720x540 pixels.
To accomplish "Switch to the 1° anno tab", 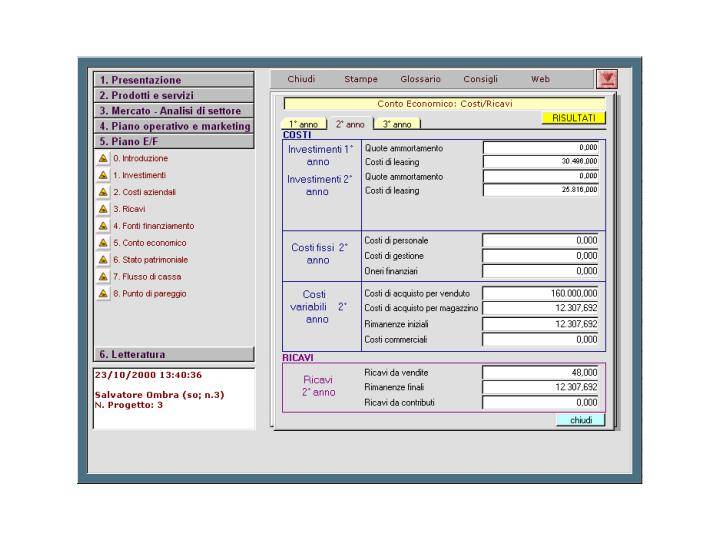I will pos(304,124).
